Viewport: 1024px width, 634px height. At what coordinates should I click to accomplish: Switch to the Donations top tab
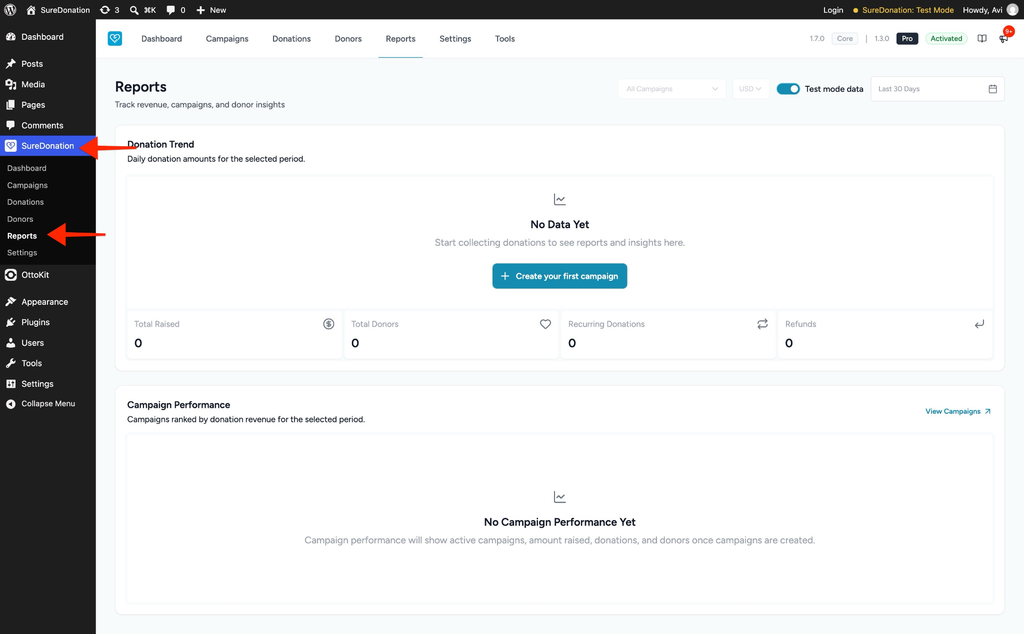point(291,39)
